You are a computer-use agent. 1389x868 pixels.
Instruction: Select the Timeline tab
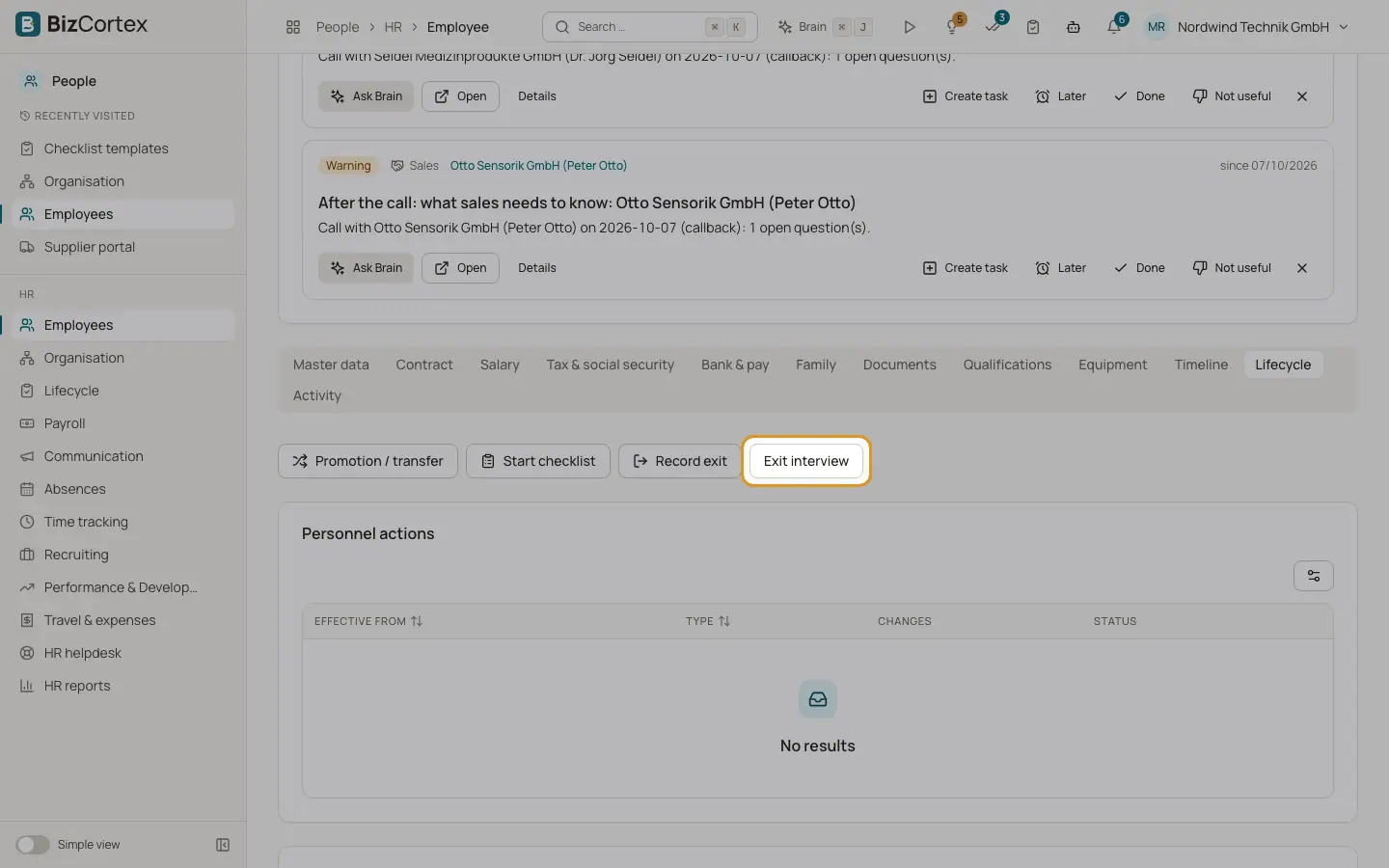(1201, 365)
